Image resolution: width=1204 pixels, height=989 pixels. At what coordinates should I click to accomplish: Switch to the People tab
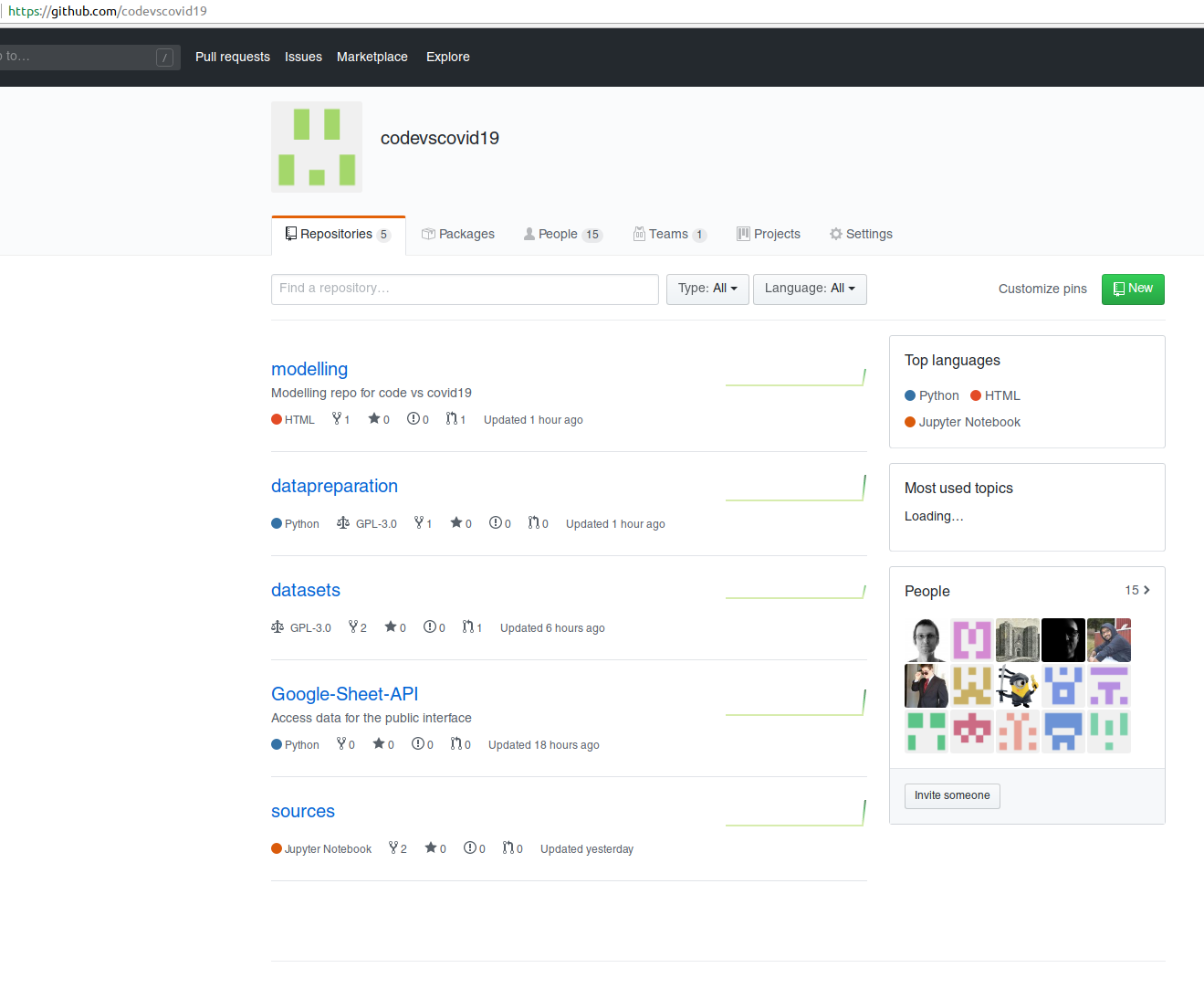(563, 235)
